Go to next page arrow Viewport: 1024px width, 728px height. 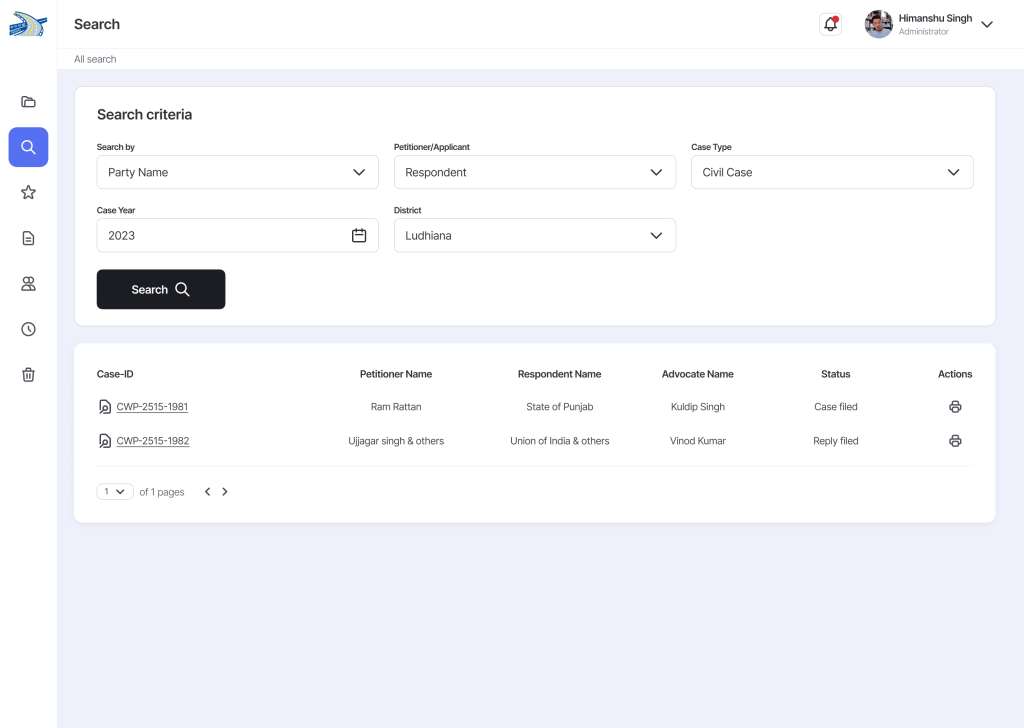click(x=225, y=492)
